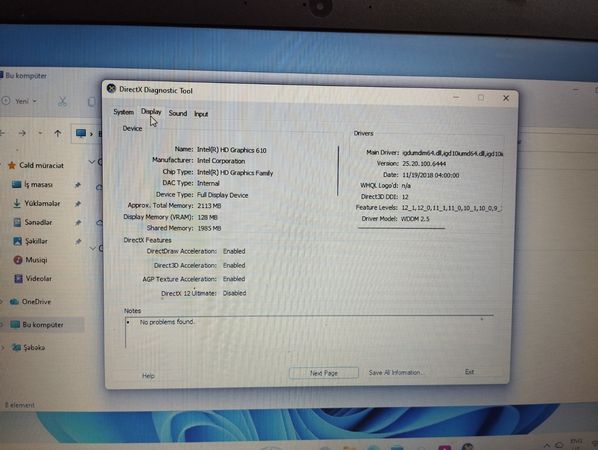Viewport: 598px width, 450px height.
Task: Click the No problems found note
Action: (x=167, y=322)
